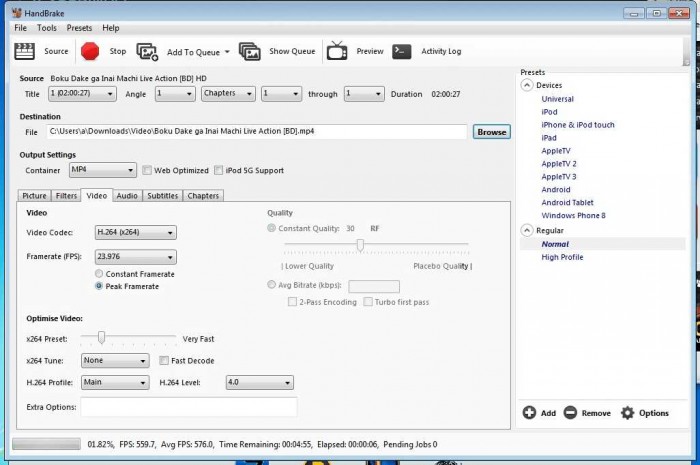Click the plus Add preset icon
Screen dimensions: 700x465
529,413
